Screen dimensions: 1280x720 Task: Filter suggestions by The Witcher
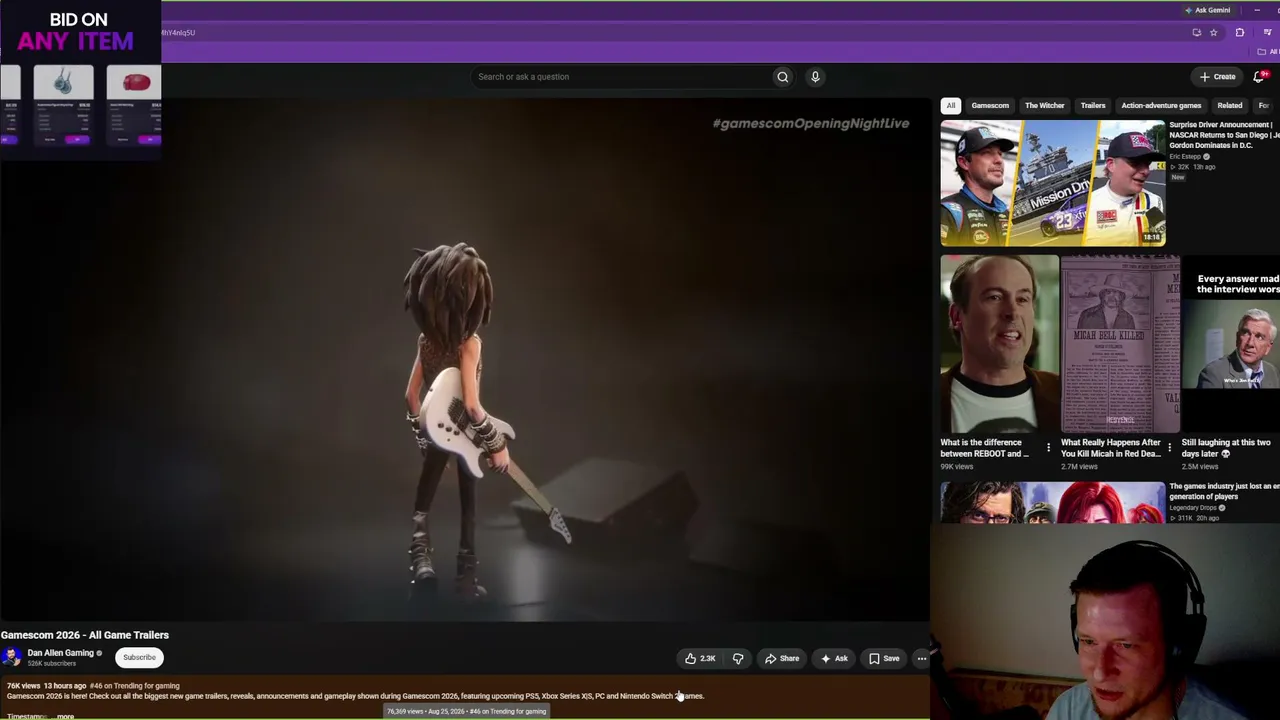[x=1045, y=106]
